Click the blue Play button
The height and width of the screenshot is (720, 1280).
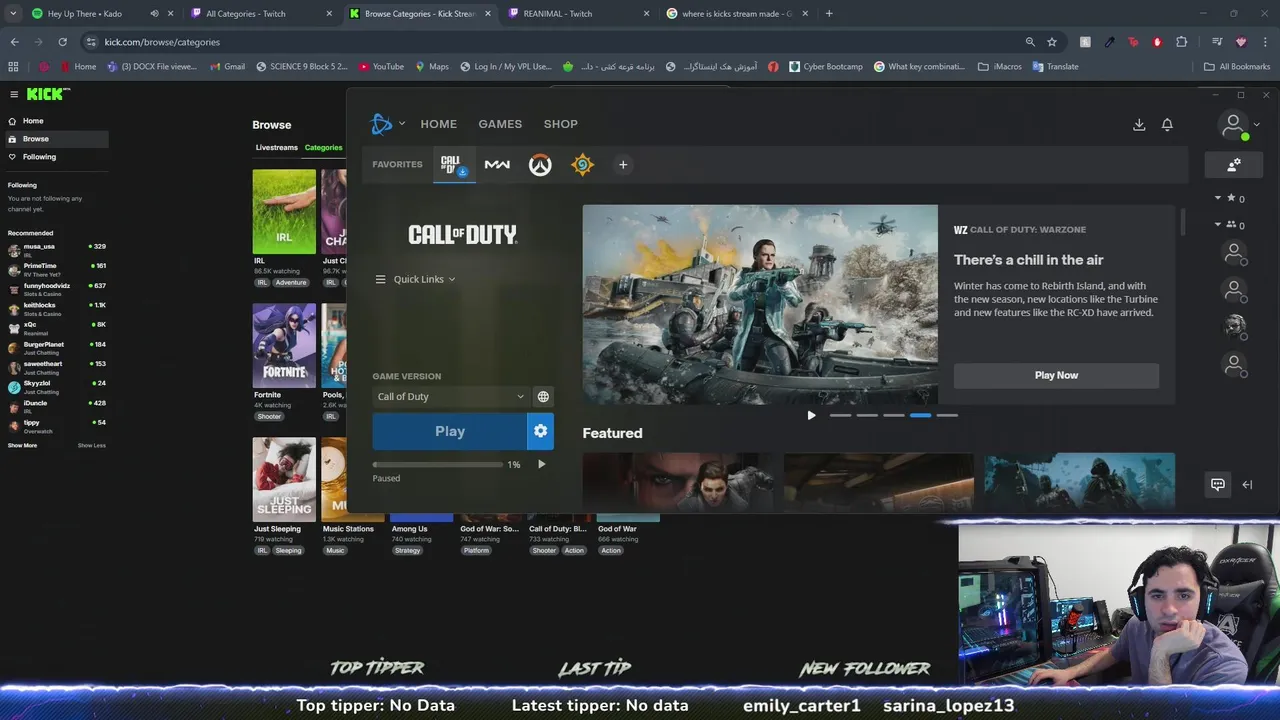(450, 431)
